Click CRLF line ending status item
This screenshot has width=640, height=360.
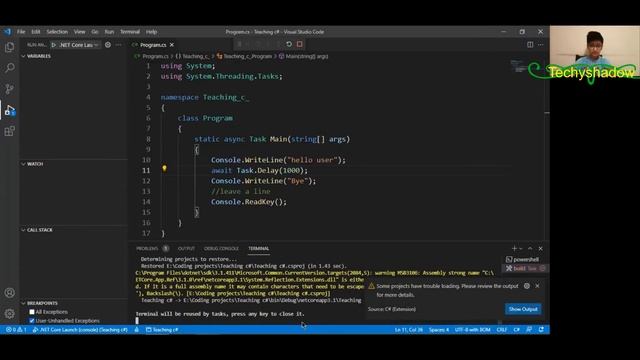point(502,330)
